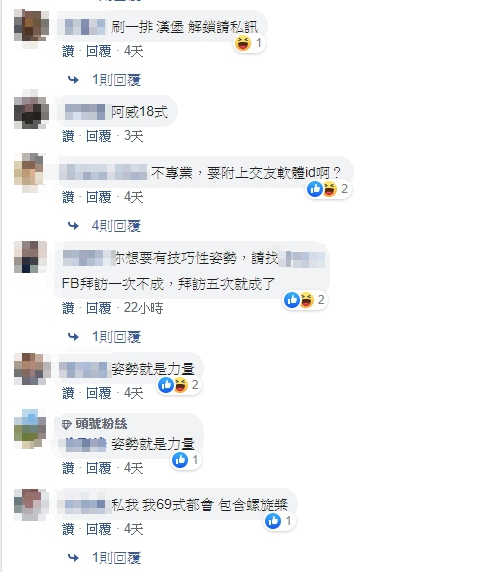The width and height of the screenshot is (492, 572).
Task: Click 回覆 under FB拜訪一次不成 comment
Action: pos(98,308)
